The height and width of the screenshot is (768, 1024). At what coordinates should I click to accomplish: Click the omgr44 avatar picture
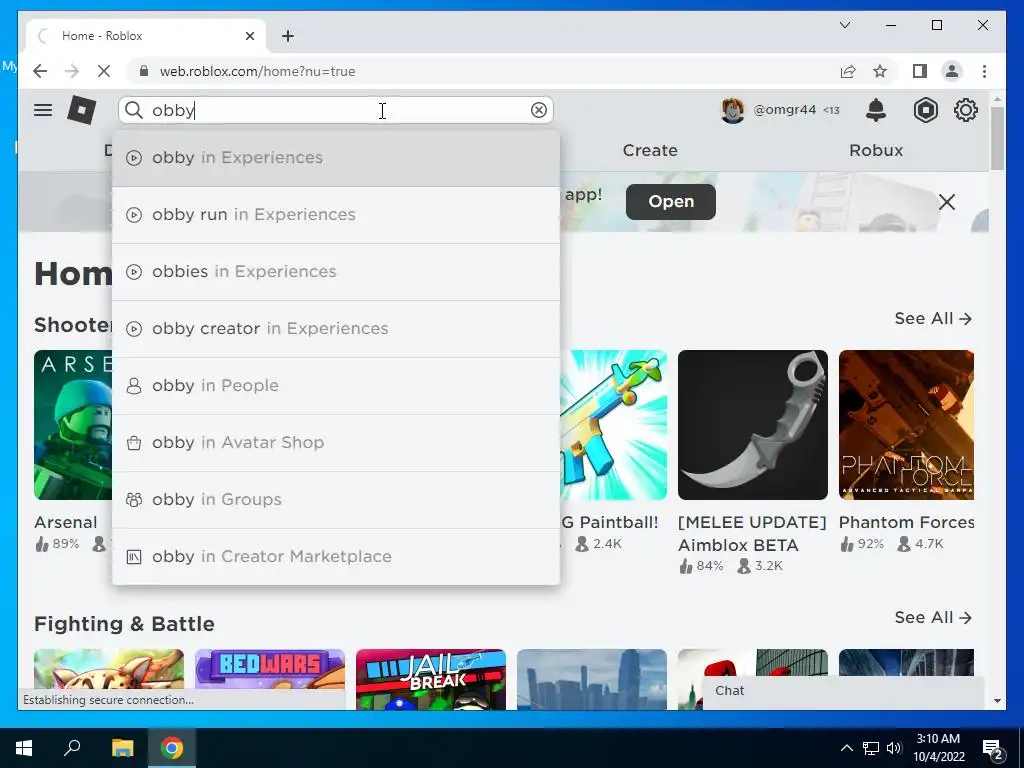point(732,110)
